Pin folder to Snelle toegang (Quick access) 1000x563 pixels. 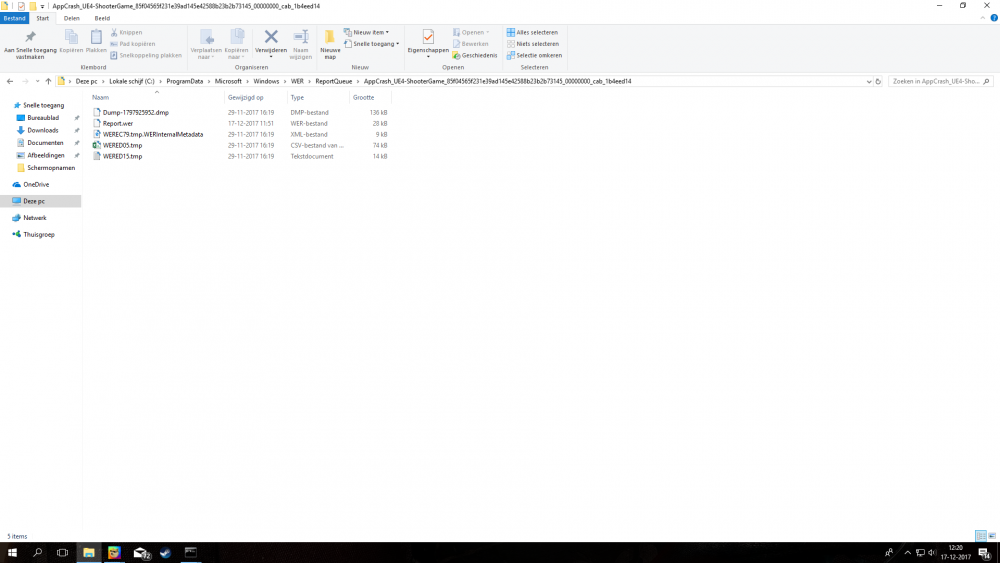pyautogui.click(x=30, y=44)
